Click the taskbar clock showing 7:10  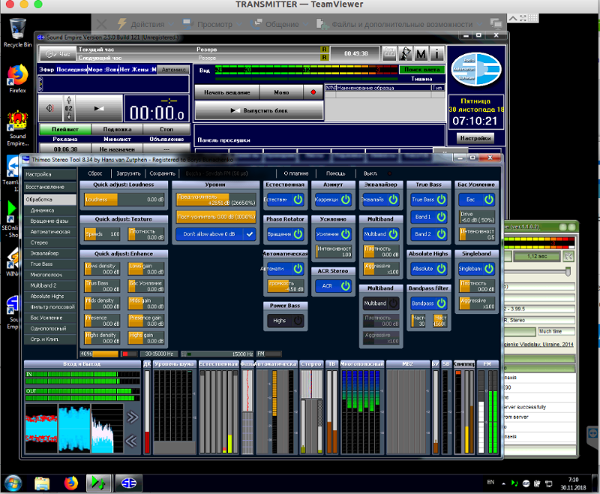tap(573, 484)
